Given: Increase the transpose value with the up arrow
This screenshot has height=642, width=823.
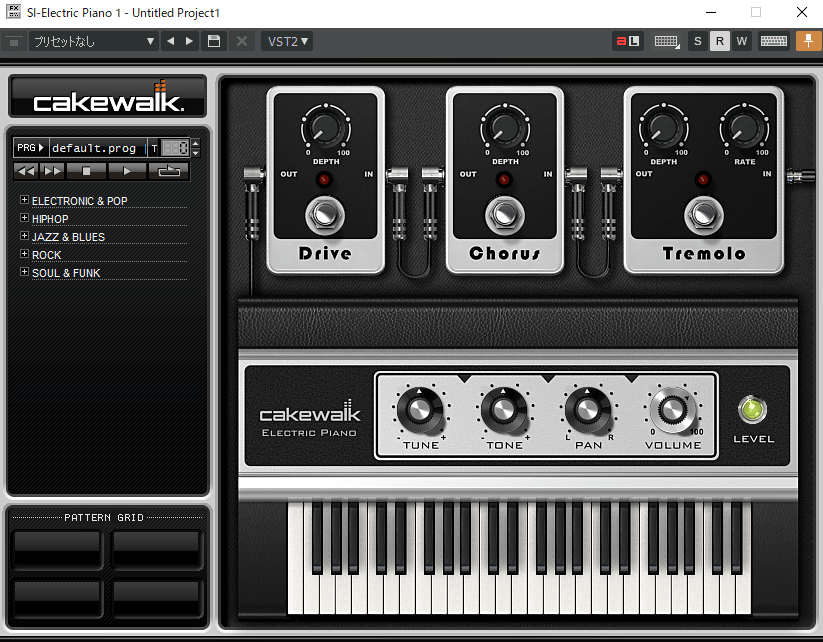Looking at the screenshot, I should [195, 143].
